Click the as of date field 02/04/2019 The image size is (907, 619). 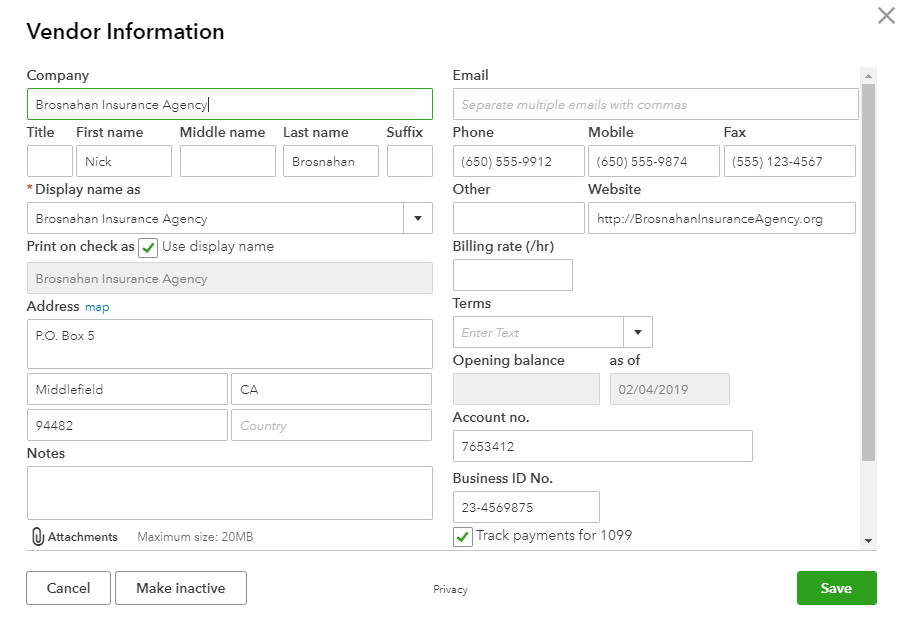670,389
